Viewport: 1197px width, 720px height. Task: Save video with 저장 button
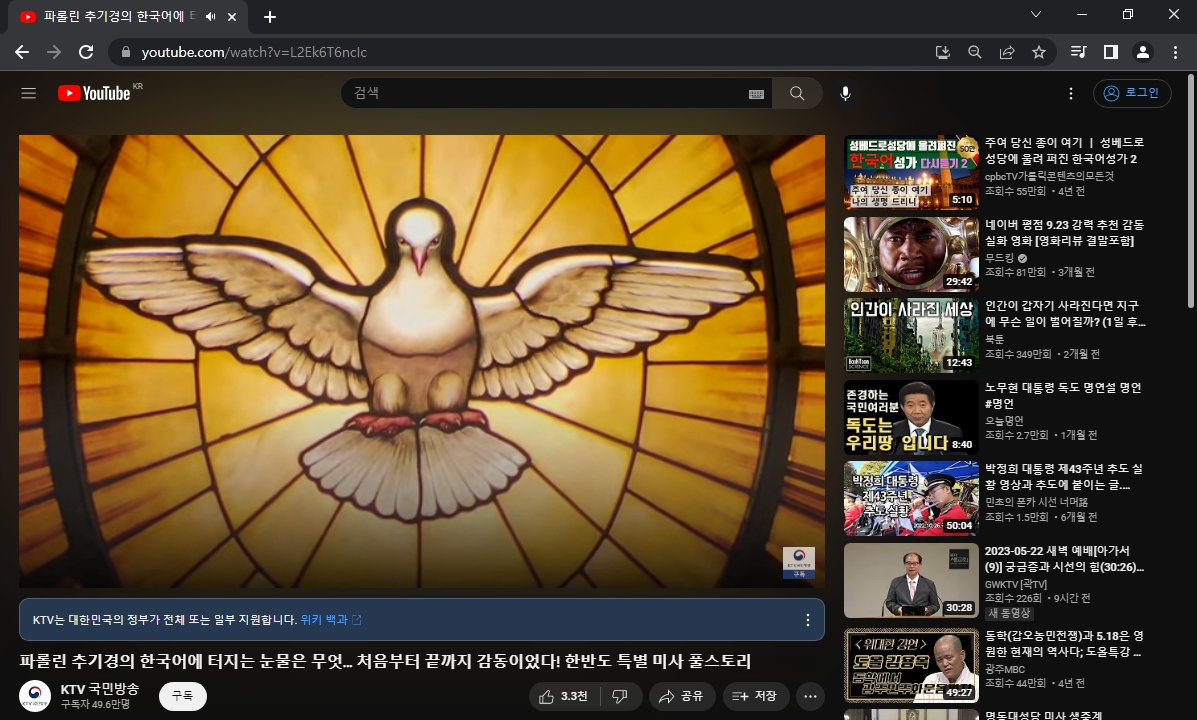(756, 696)
